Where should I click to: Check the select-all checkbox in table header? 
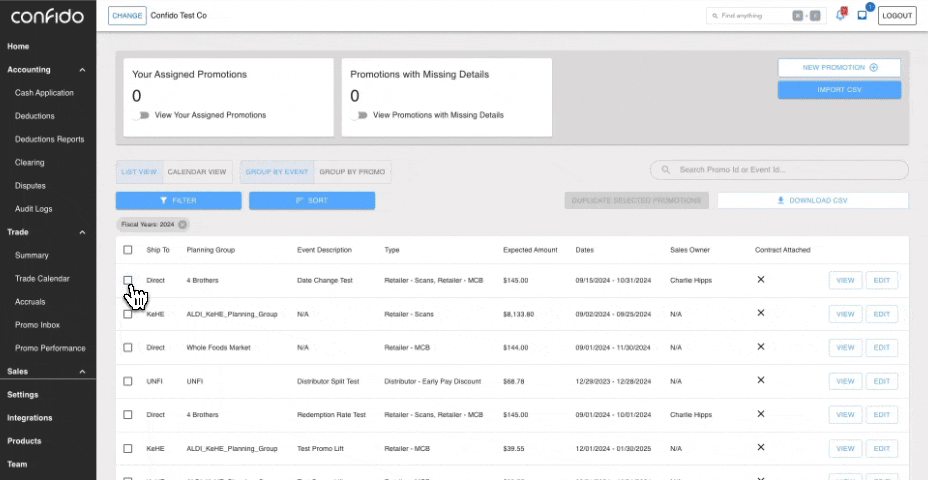click(x=128, y=250)
